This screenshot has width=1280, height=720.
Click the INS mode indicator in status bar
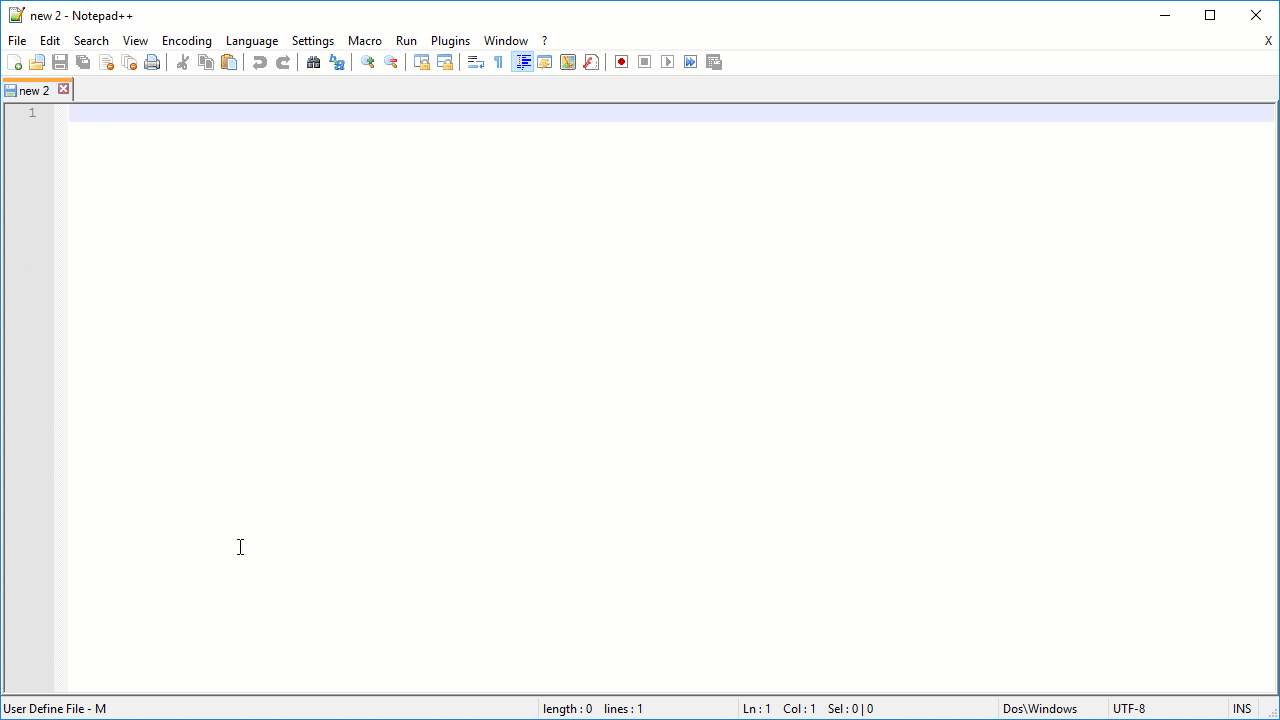(1242, 709)
